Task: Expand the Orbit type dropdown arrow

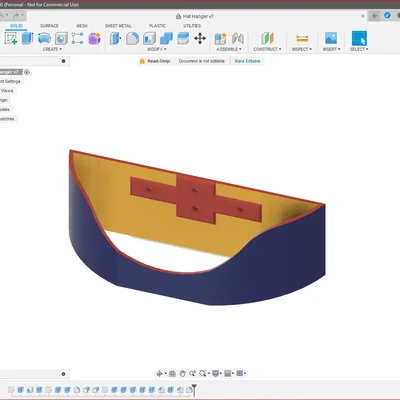Action: tap(165, 374)
